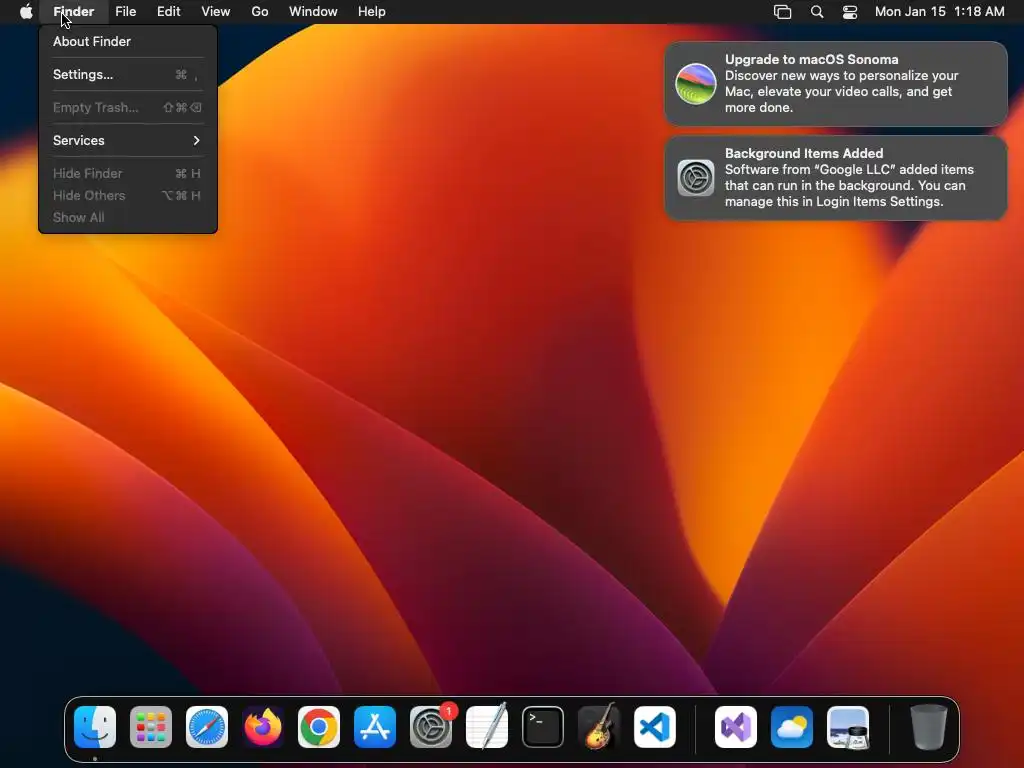This screenshot has height=768, width=1024.
Task: Launch TextEdit from the Dock
Action: (x=487, y=727)
